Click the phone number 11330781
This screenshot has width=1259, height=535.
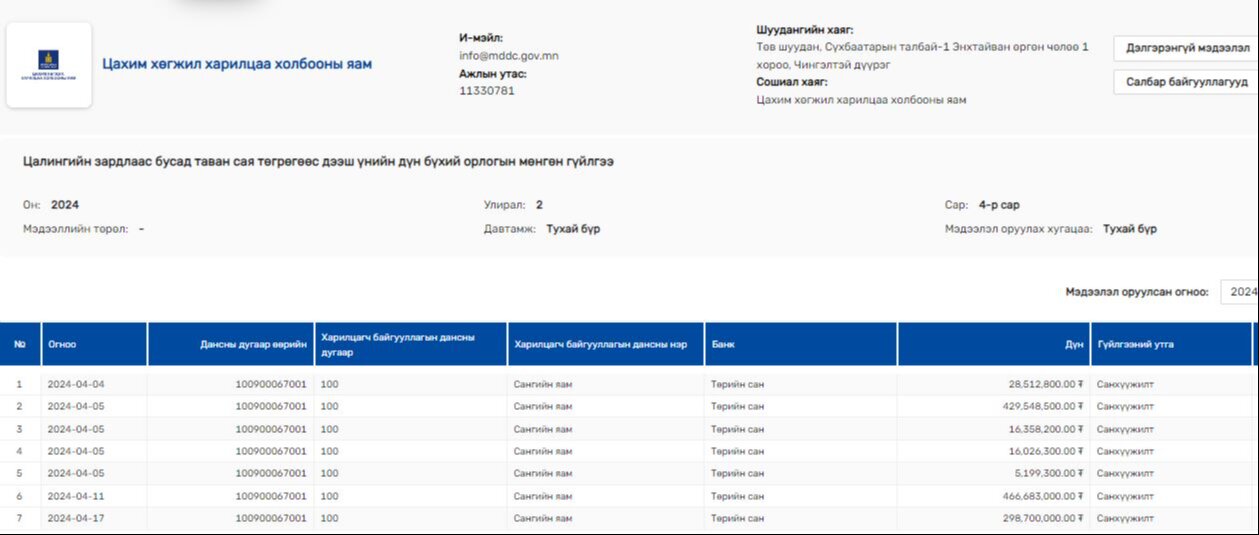pyautogui.click(x=487, y=91)
